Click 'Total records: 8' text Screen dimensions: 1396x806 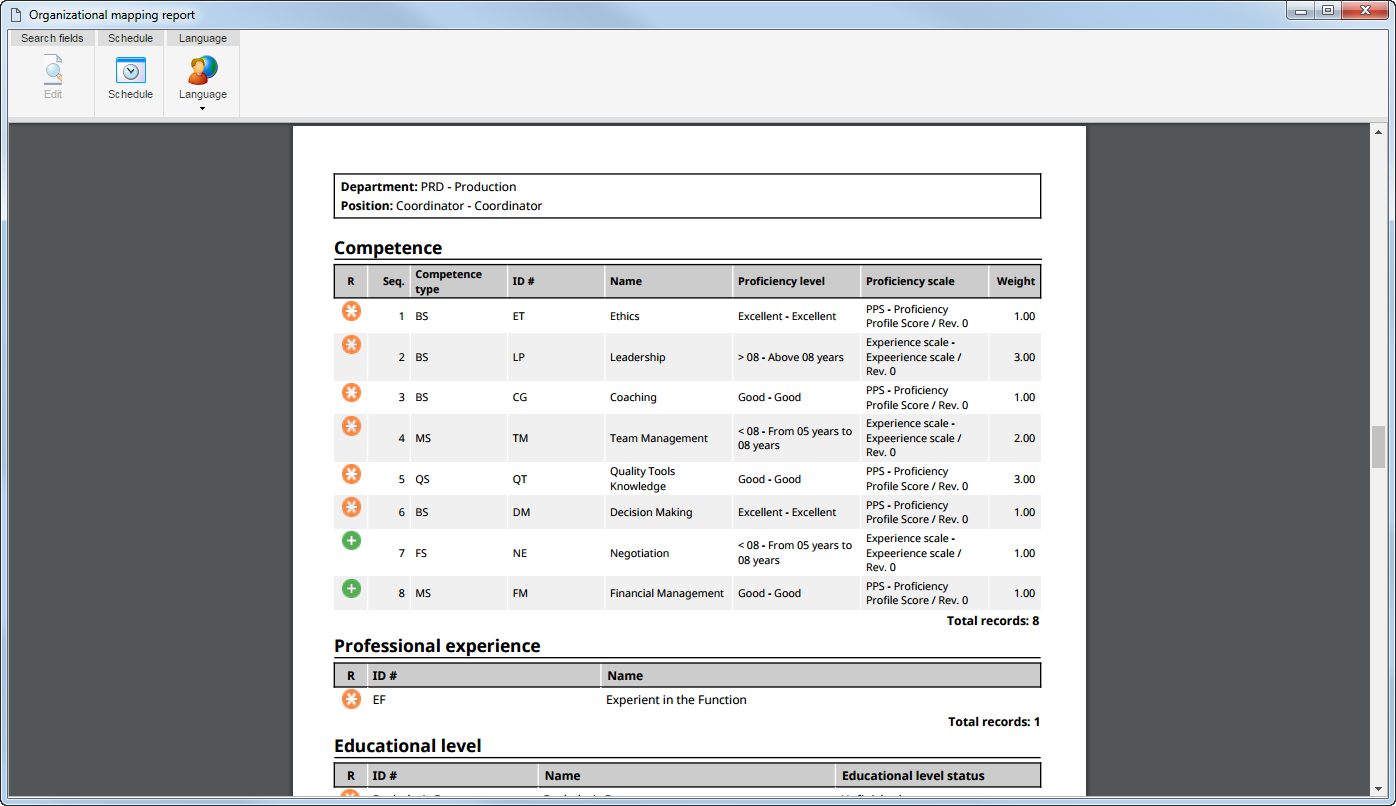(993, 621)
